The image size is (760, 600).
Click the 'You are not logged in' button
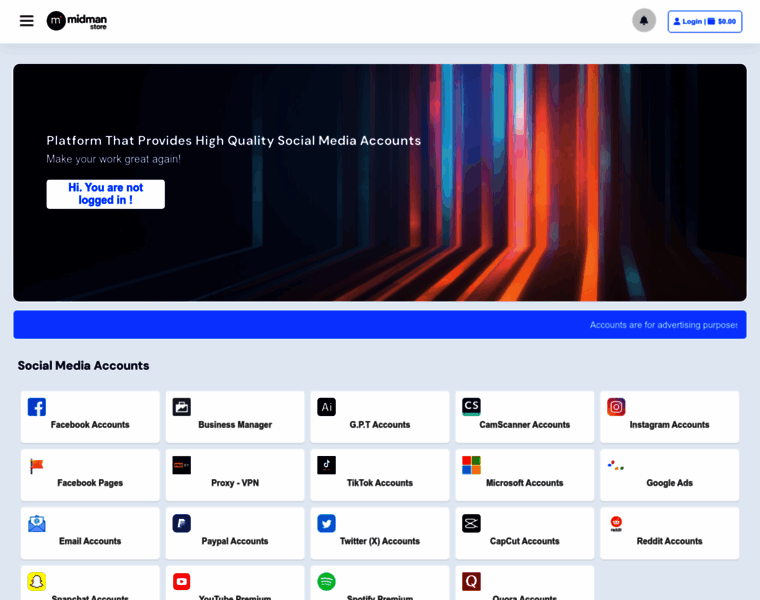[105, 194]
